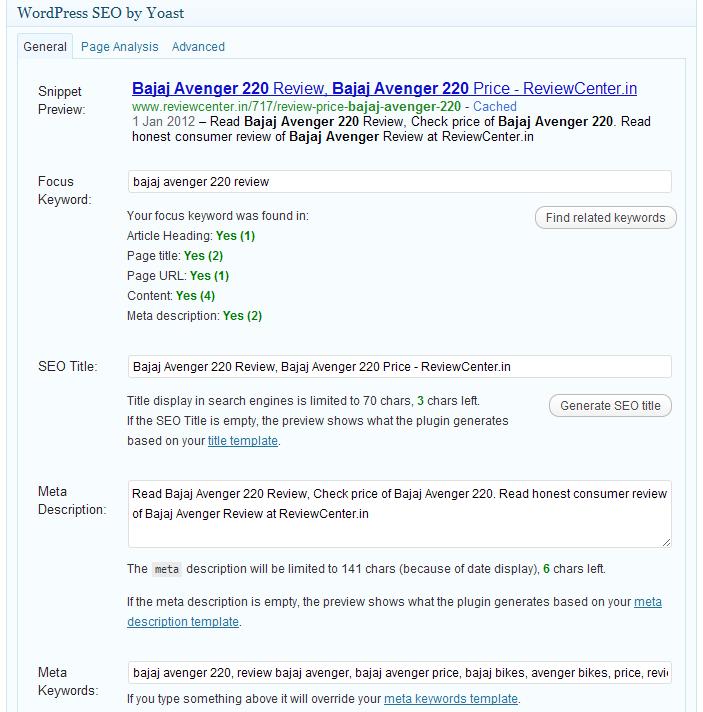Open the meta keywords template link
Screen dimensions: 703x712
(x=451, y=698)
